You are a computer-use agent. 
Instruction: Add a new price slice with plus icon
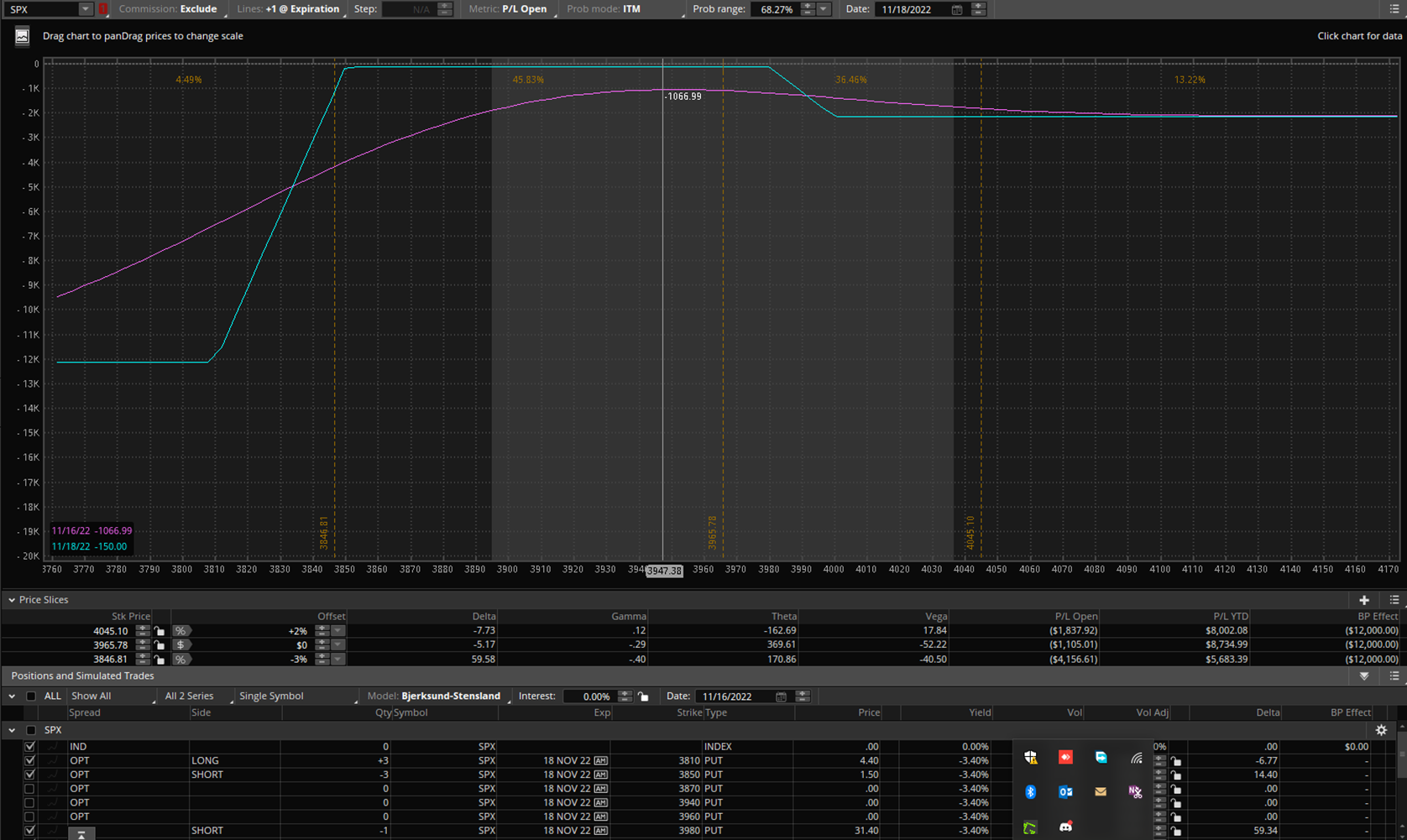(1363, 600)
